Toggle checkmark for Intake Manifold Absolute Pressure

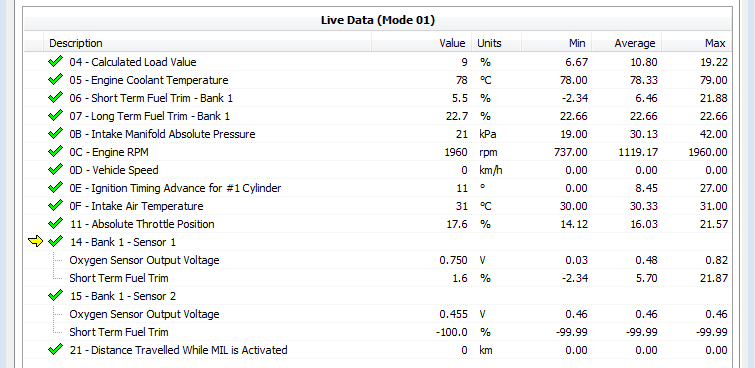click(55, 133)
